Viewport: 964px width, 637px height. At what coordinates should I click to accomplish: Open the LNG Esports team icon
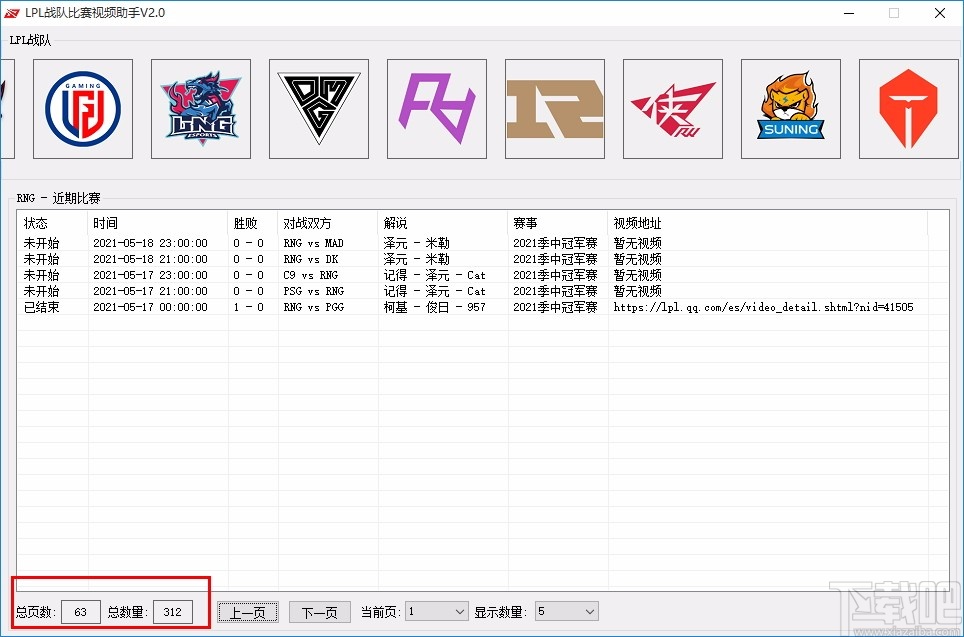coord(201,109)
